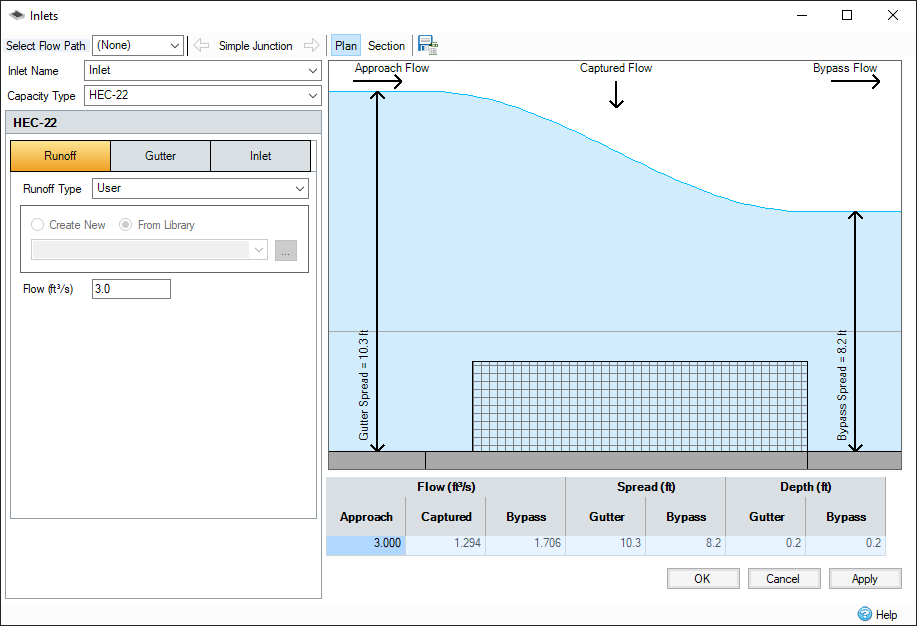Select the Approach flow cell 3.000
The width and height of the screenshot is (917, 626).
point(366,543)
